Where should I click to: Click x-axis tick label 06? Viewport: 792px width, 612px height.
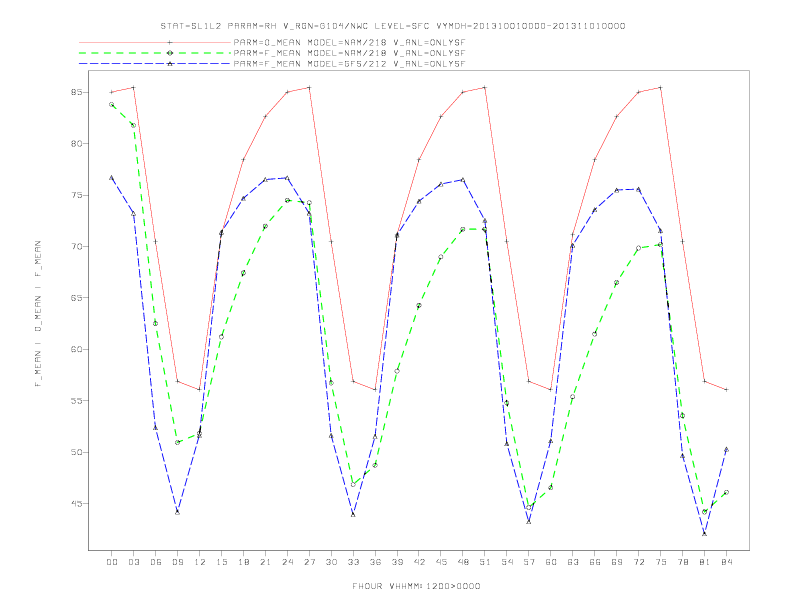point(156,562)
